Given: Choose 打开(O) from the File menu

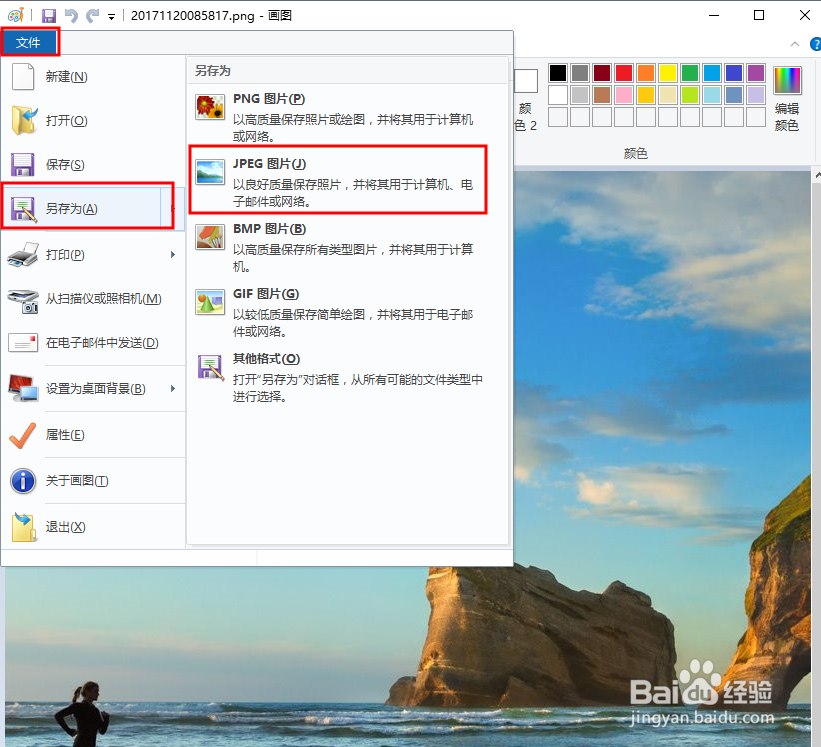Looking at the screenshot, I should pos(93,120).
